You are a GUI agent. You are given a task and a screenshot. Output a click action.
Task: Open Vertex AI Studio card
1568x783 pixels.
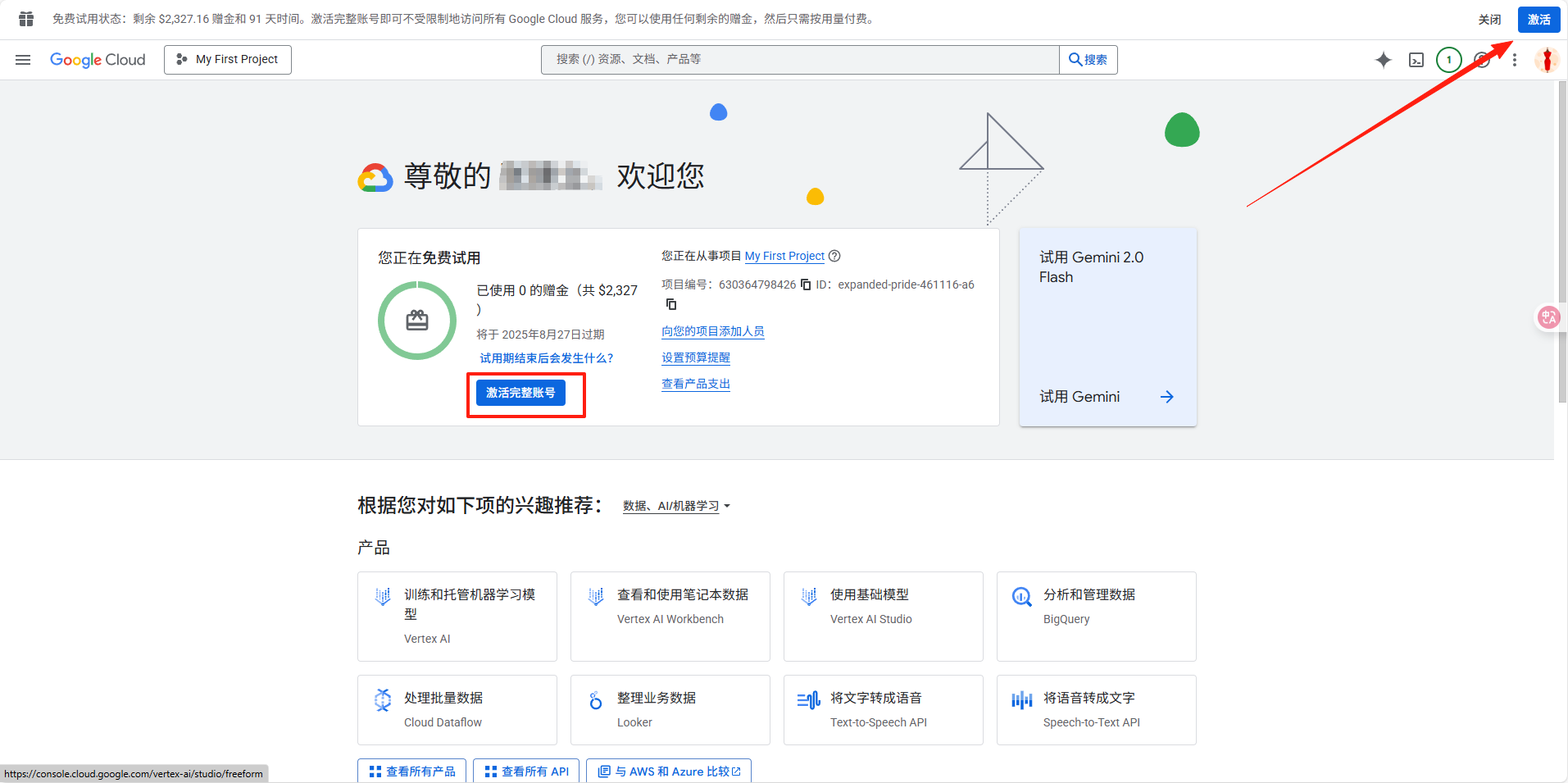pyautogui.click(x=884, y=617)
